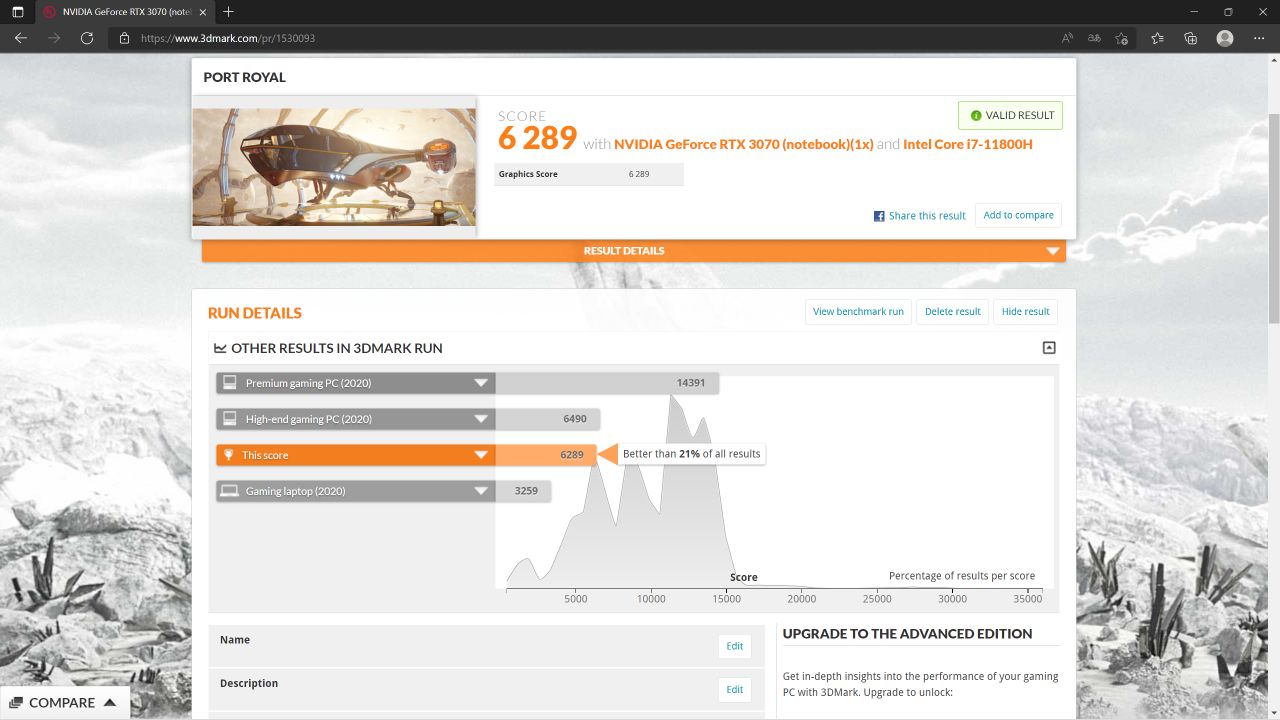Image resolution: width=1280 pixels, height=720 pixels.
Task: Click the Delete result button
Action: (952, 311)
